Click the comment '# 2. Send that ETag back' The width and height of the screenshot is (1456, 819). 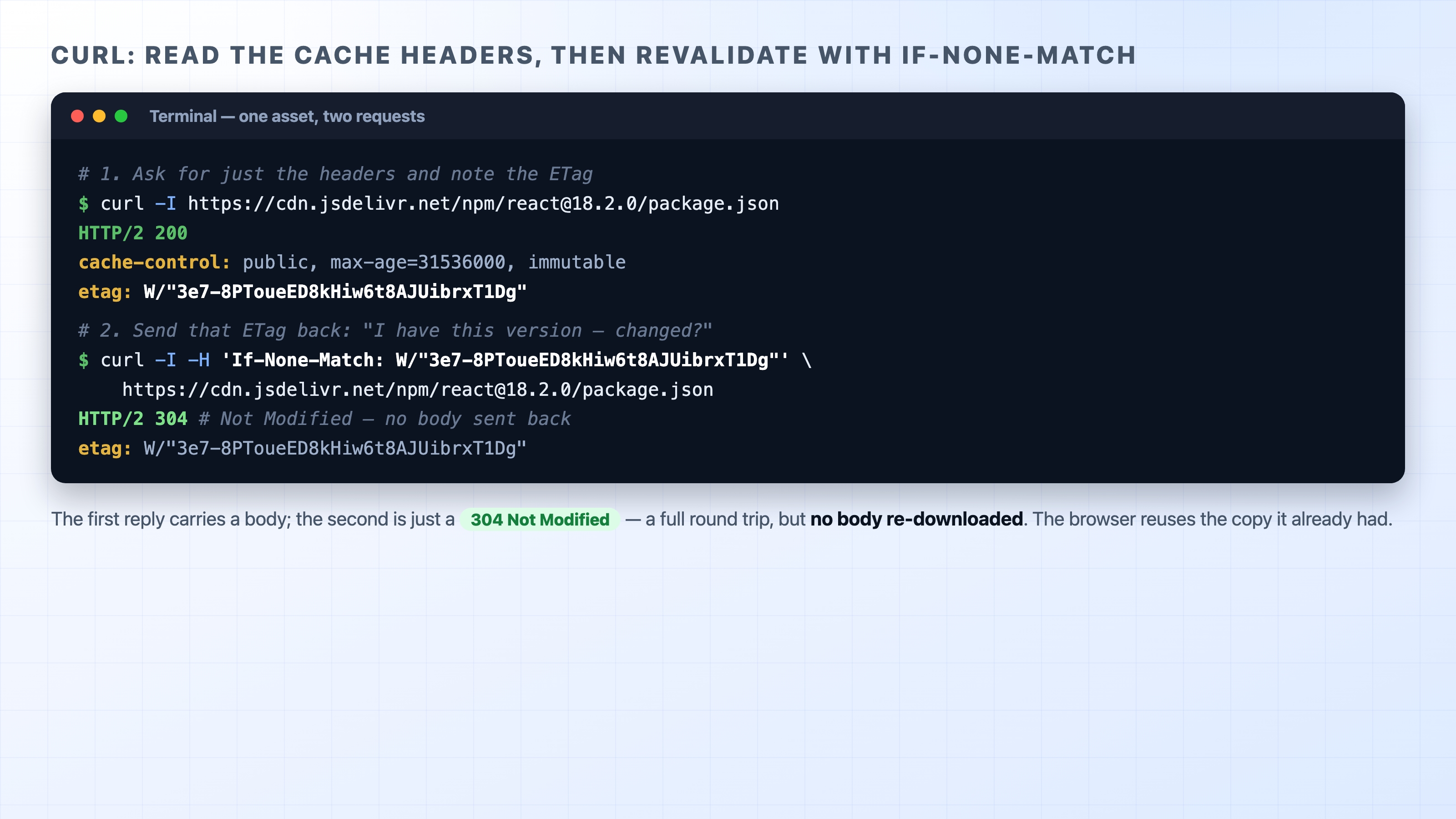coord(395,330)
